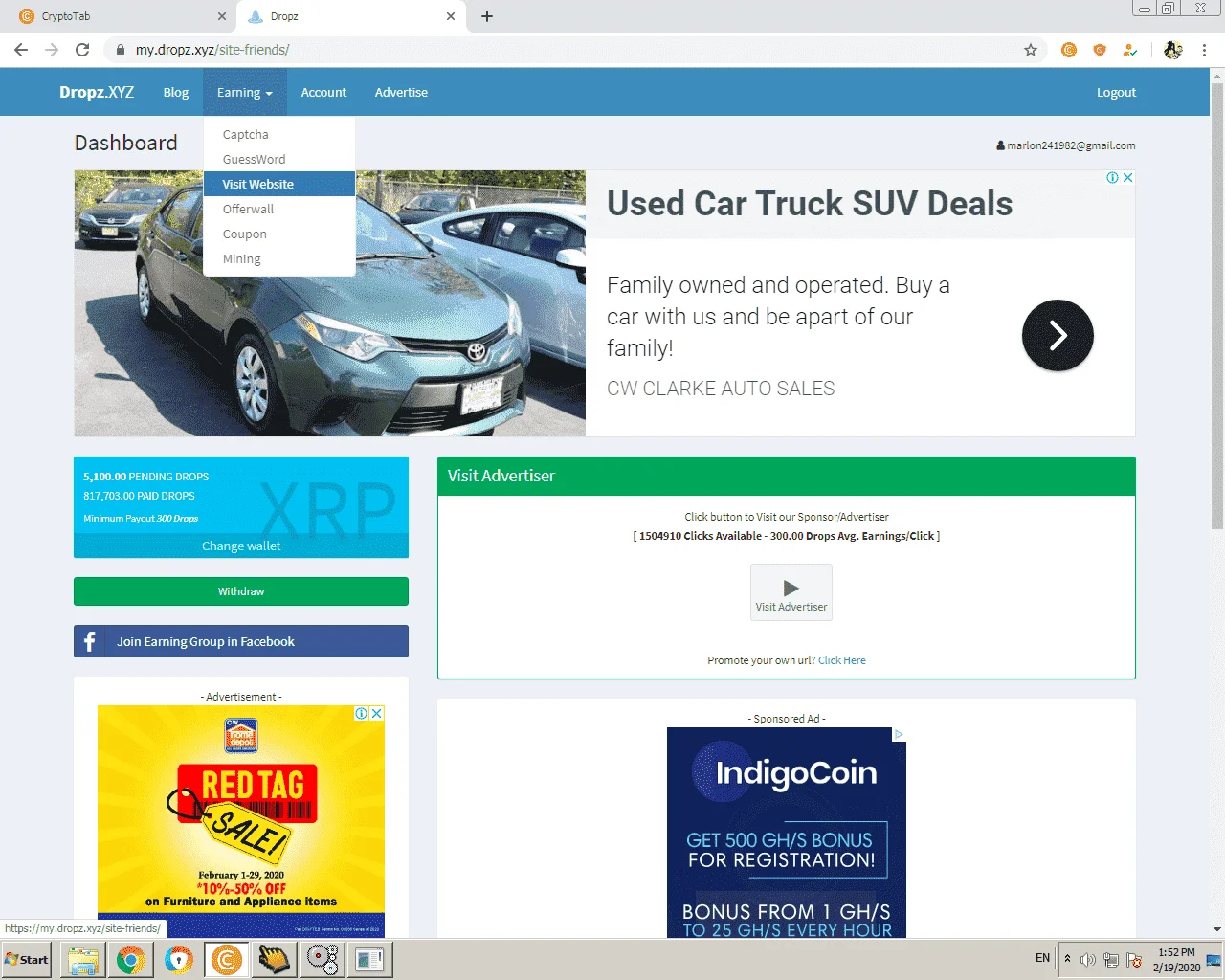Open Offerwall from the Earning menu
This screenshot has height=980, width=1225.
tap(279, 210)
